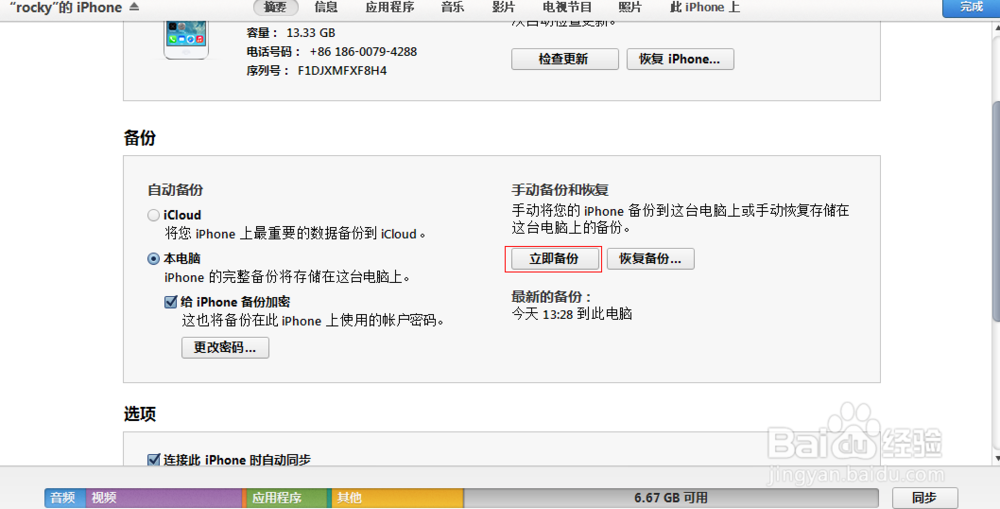This screenshot has height=509, width=1000.
Task: Open the 此 iPhone 上 tab
Action: [x=705, y=7]
